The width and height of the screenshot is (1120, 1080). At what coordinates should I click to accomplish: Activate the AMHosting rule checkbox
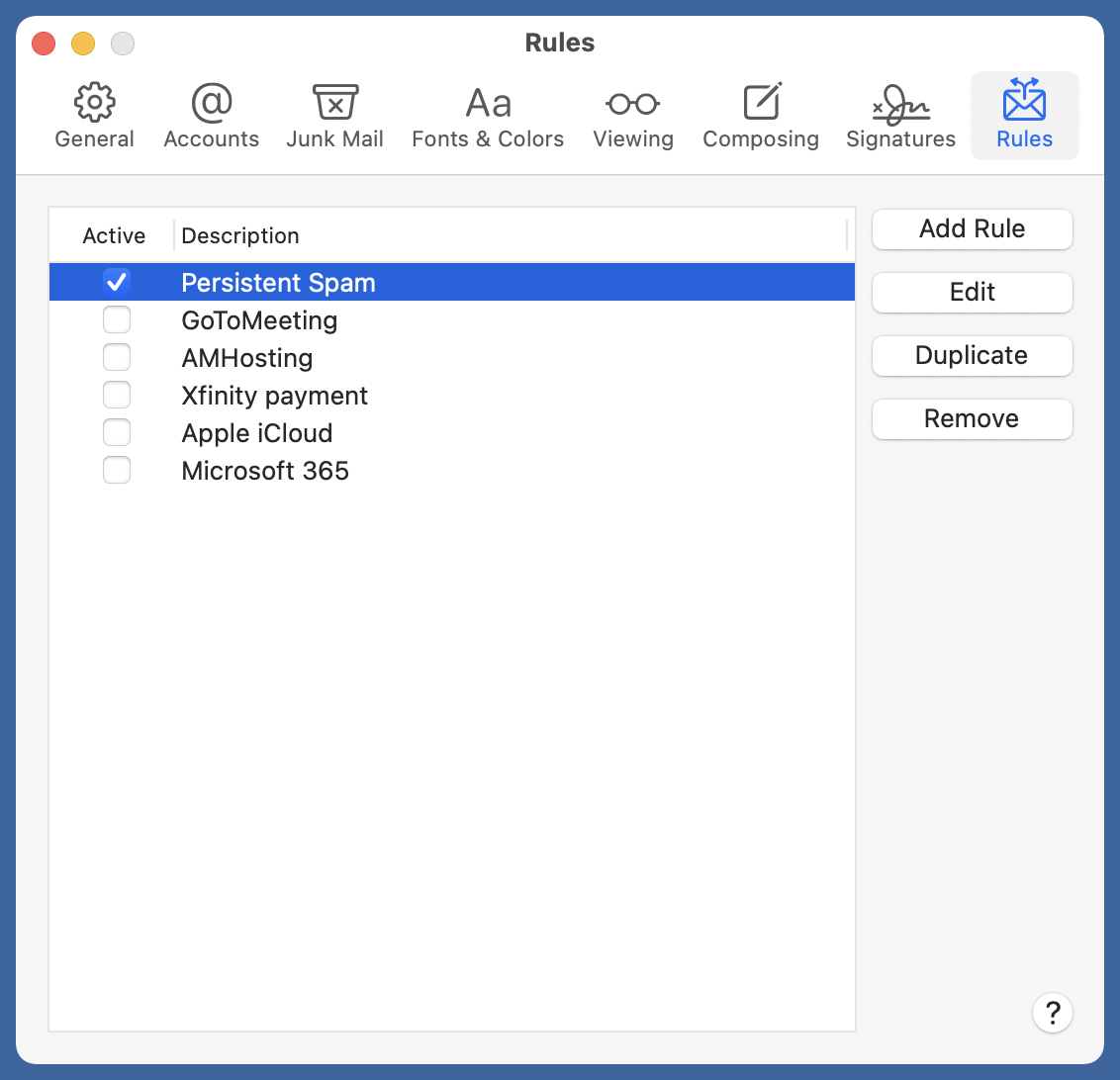[117, 358]
